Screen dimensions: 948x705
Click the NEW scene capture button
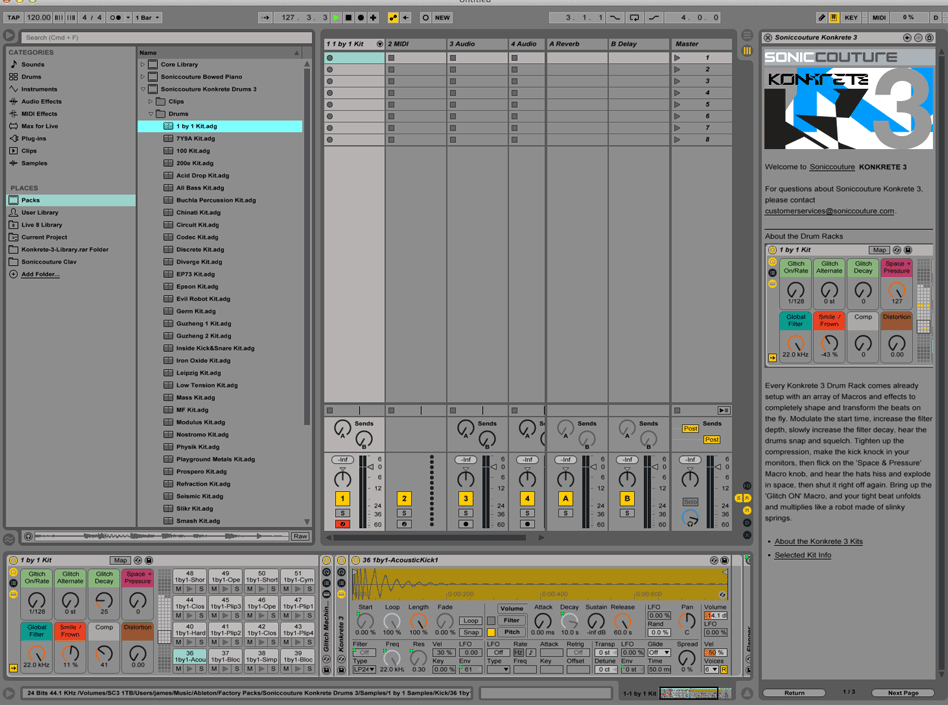coord(443,18)
